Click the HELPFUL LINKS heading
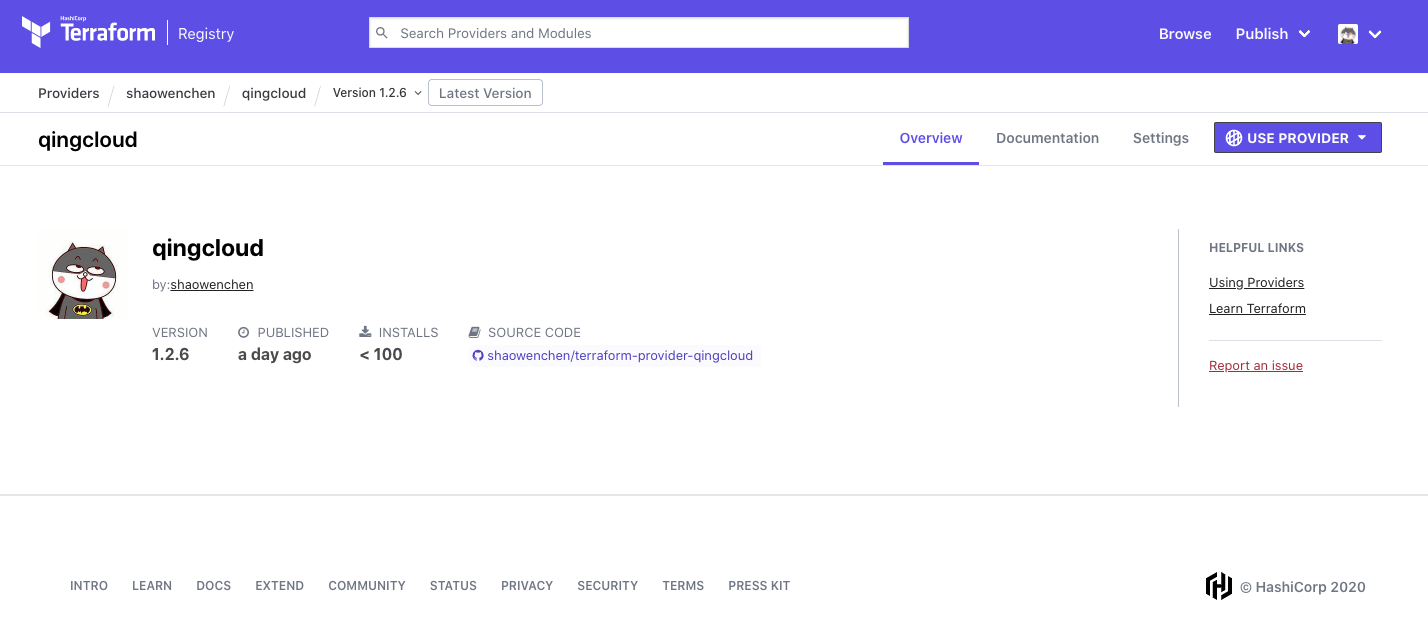Image resolution: width=1428 pixels, height=619 pixels. pyautogui.click(x=1257, y=247)
